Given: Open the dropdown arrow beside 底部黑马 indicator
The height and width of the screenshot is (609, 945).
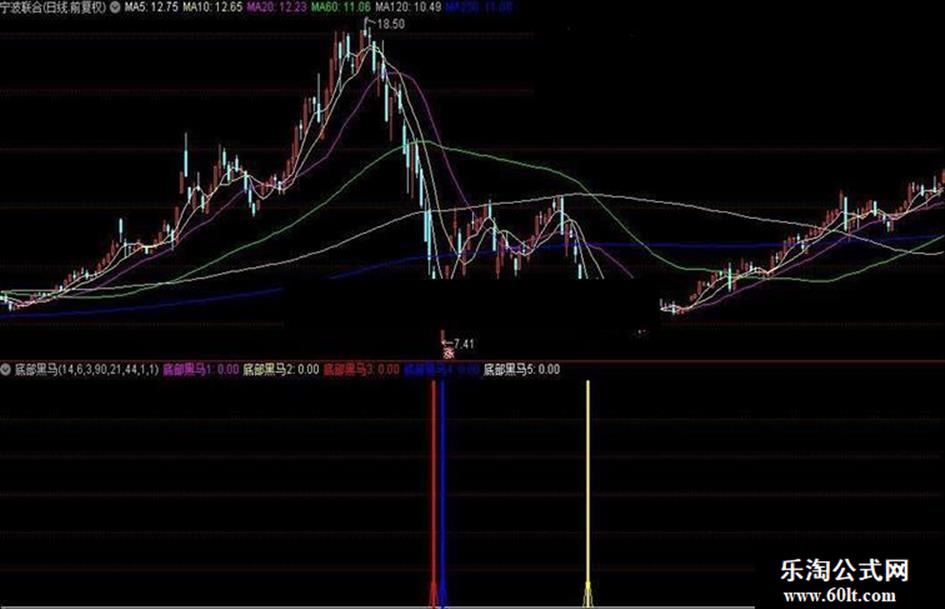Looking at the screenshot, I should pyautogui.click(x=5, y=369).
